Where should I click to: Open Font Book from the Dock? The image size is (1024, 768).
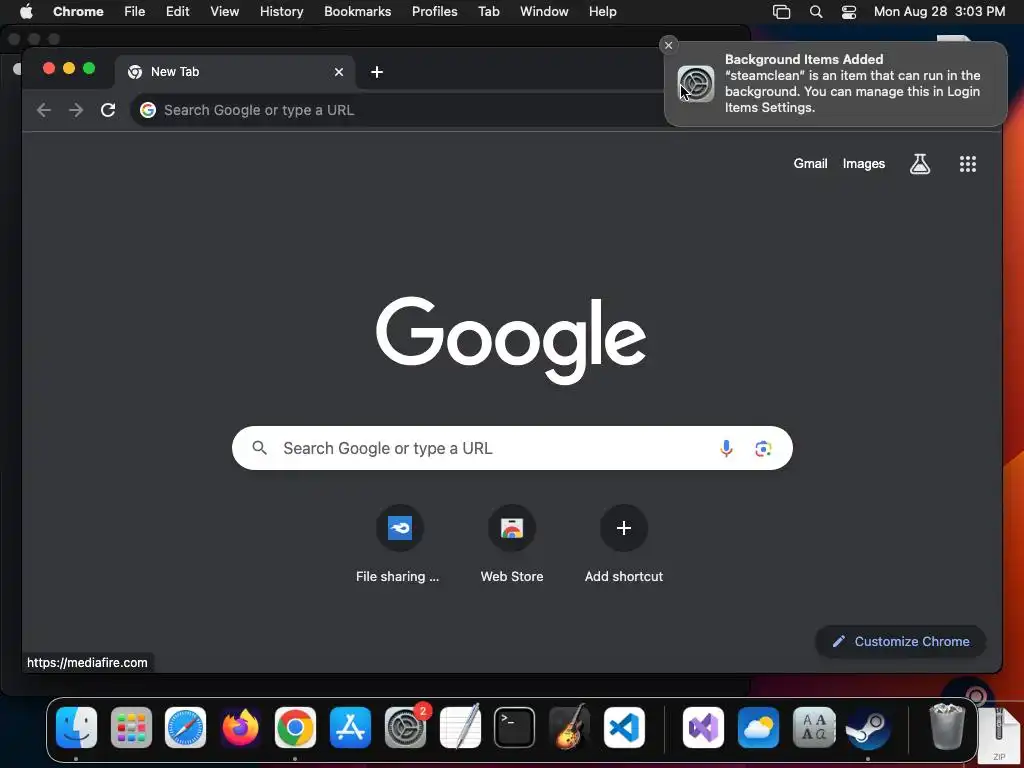point(814,728)
